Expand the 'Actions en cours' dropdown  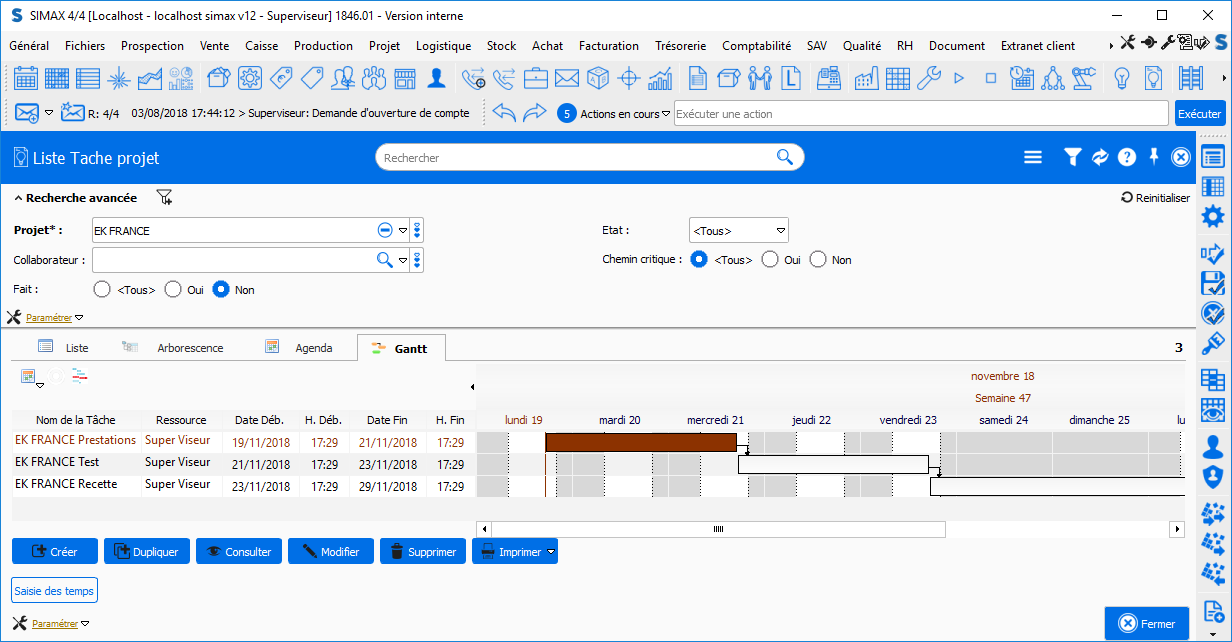click(x=666, y=114)
